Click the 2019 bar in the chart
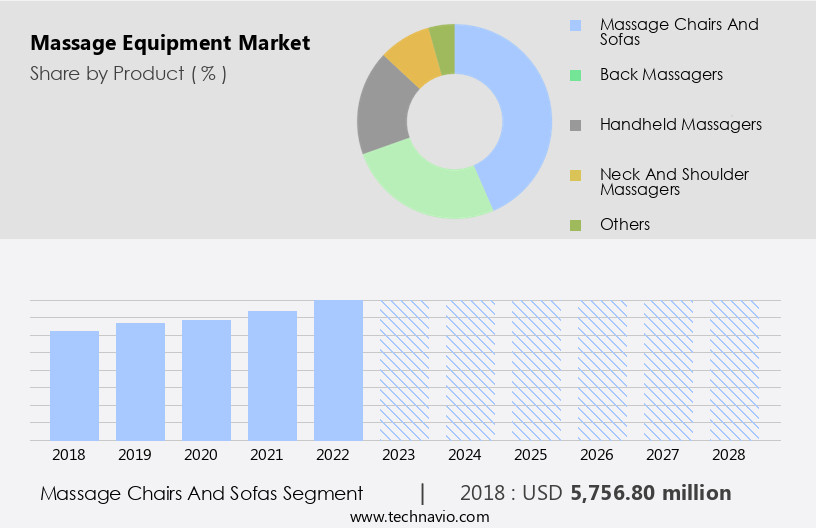The width and height of the screenshot is (816, 528). pos(140,381)
